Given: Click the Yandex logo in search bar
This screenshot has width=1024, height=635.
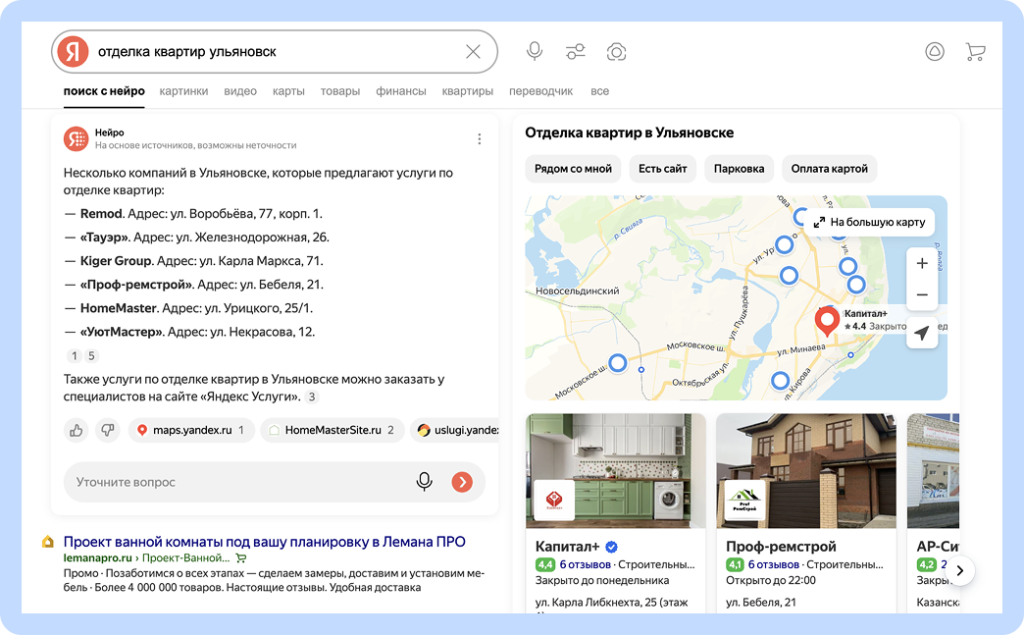Looking at the screenshot, I should tap(72, 52).
